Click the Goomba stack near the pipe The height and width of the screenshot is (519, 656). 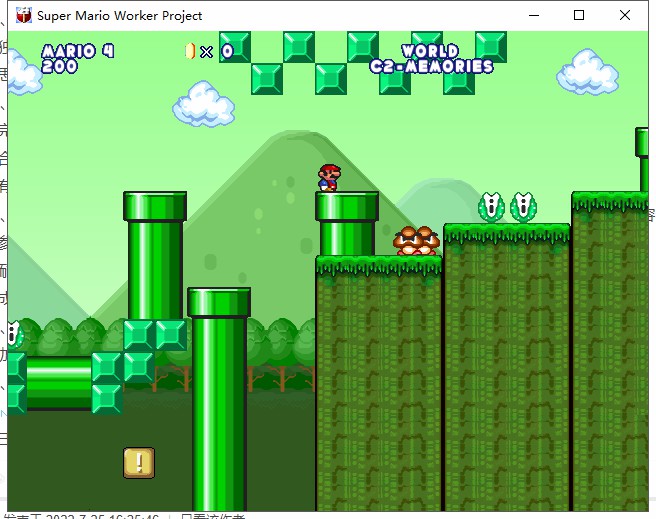[416, 241]
